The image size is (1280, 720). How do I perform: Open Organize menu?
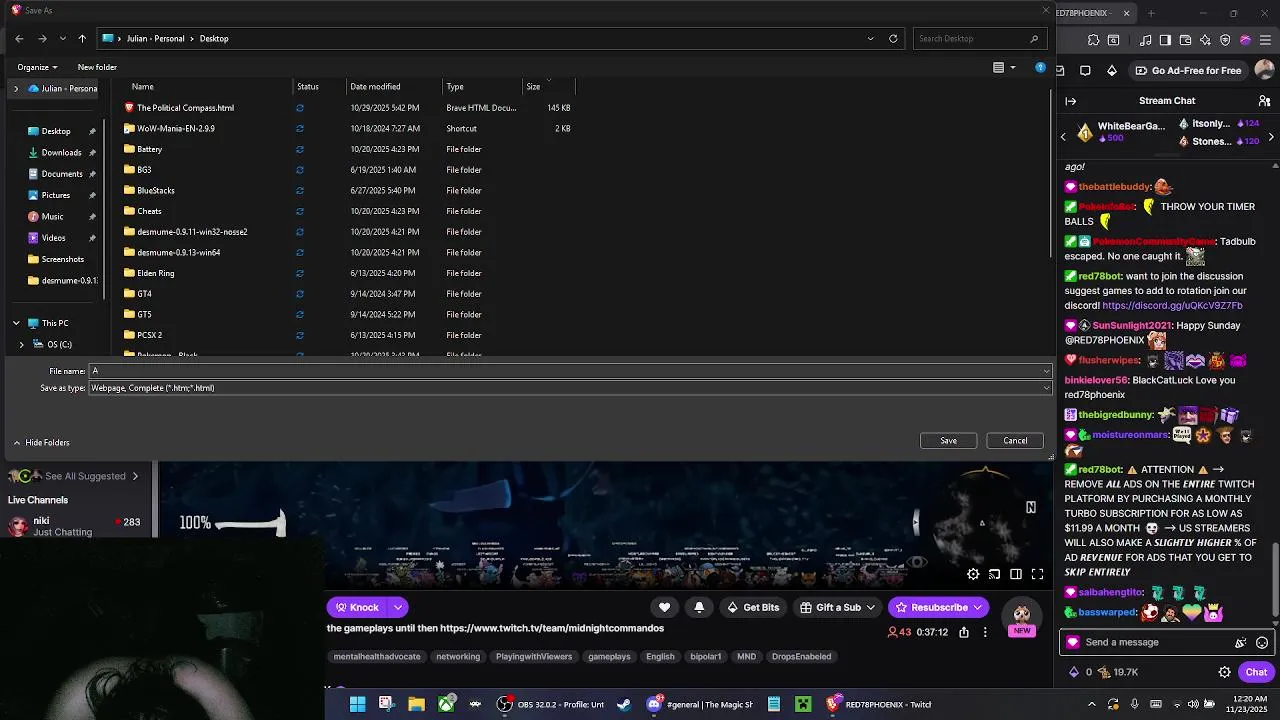[37, 67]
